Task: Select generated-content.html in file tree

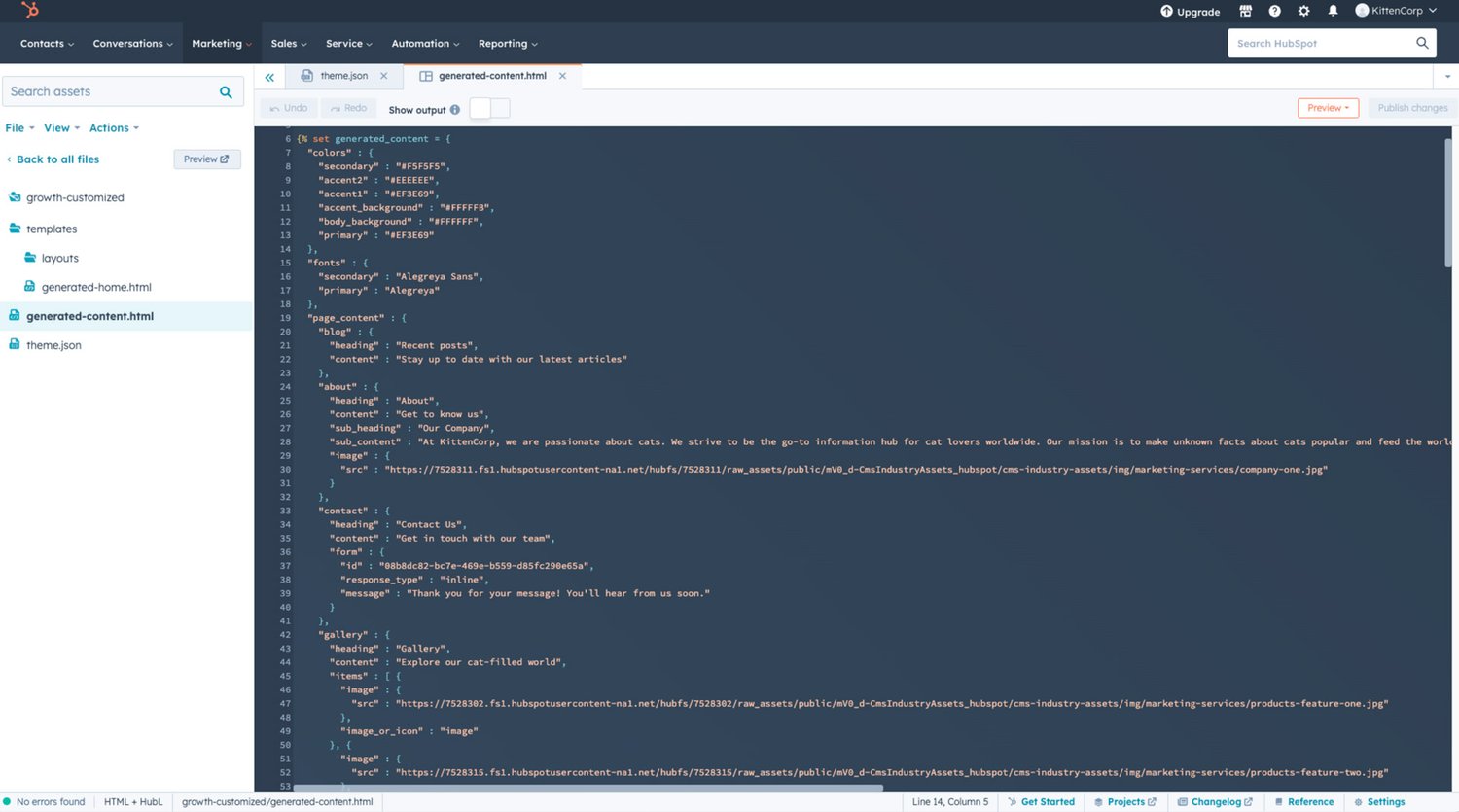Action: 89,316
